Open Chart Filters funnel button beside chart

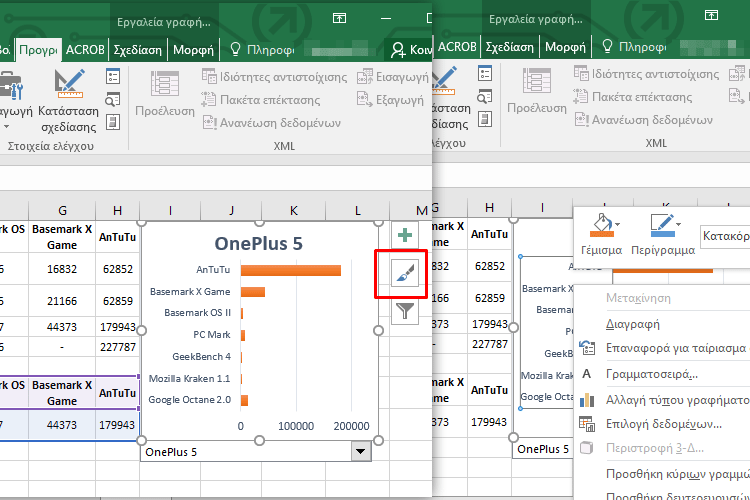point(405,311)
